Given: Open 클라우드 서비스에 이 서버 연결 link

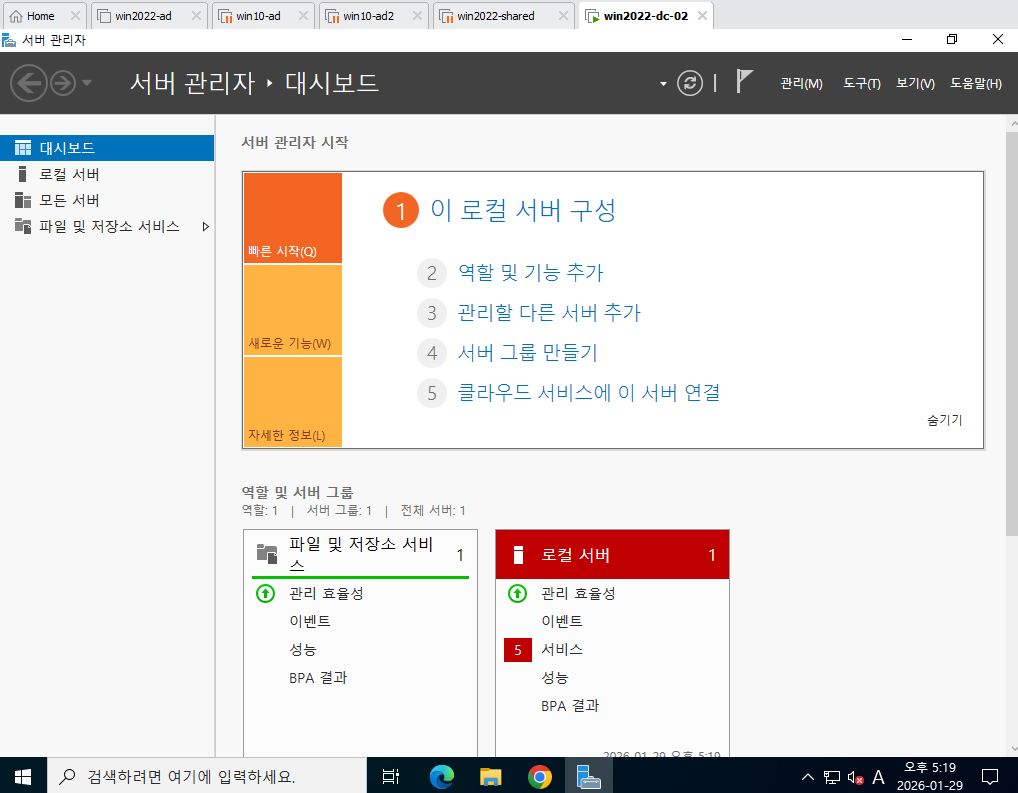Looking at the screenshot, I should click(589, 392).
